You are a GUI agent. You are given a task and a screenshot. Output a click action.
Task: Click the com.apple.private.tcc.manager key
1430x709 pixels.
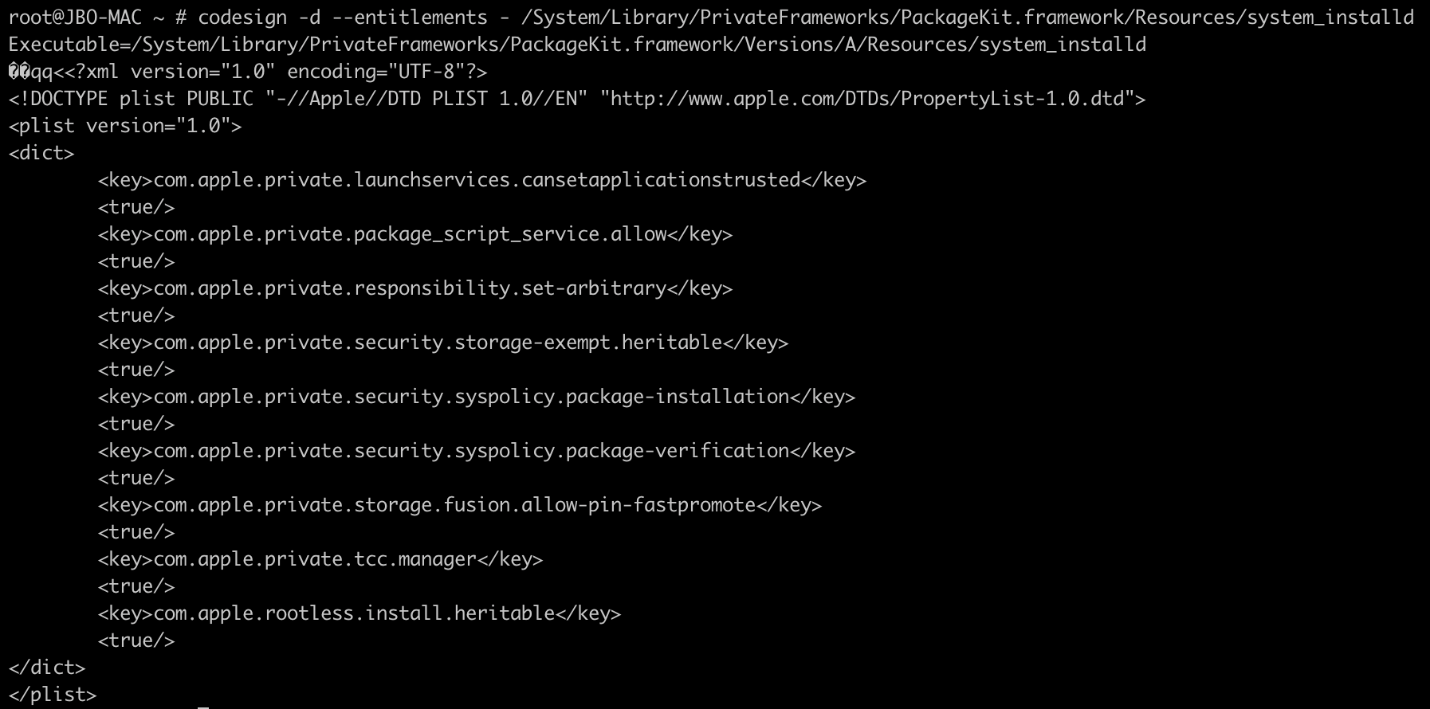(x=320, y=559)
